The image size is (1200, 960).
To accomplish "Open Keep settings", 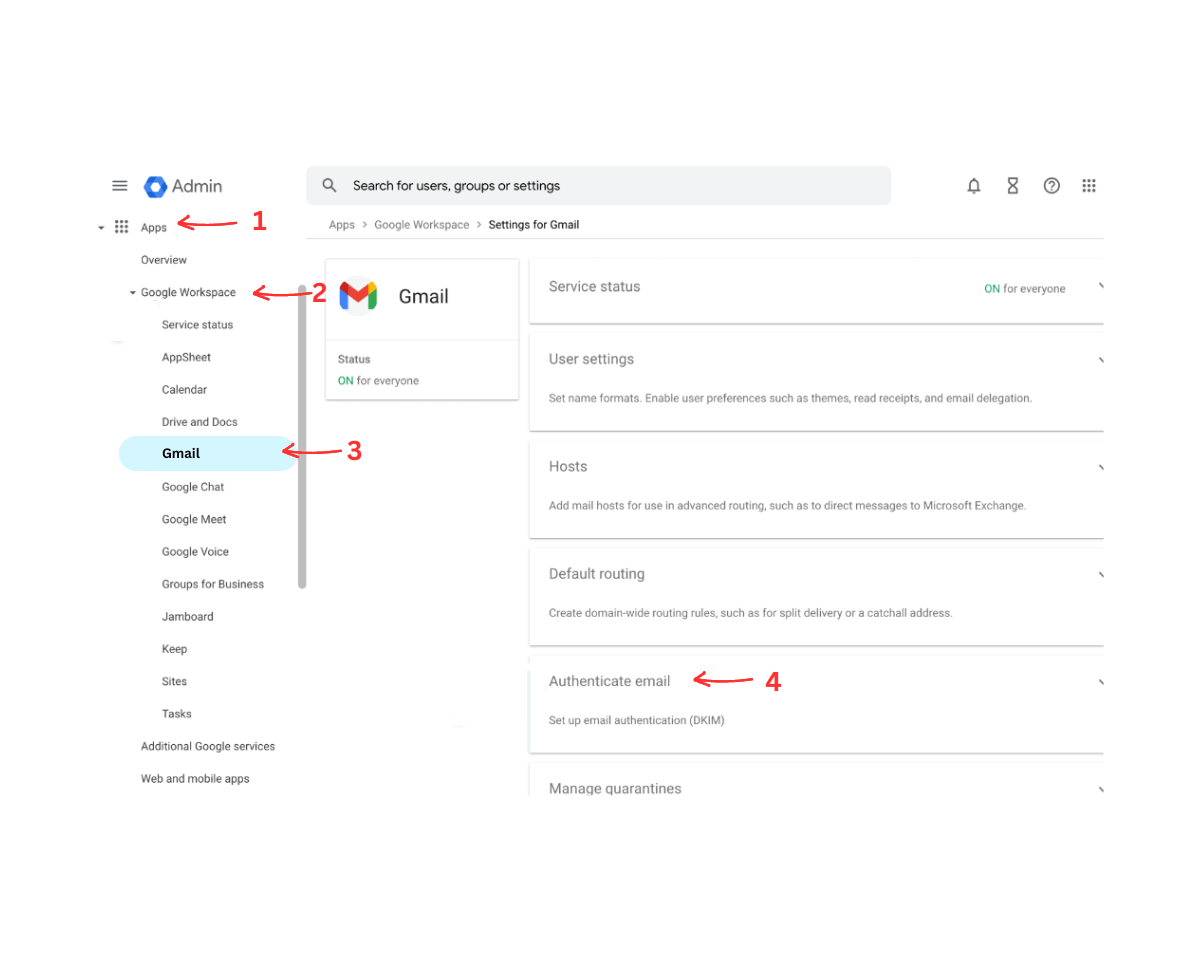I will [174, 649].
